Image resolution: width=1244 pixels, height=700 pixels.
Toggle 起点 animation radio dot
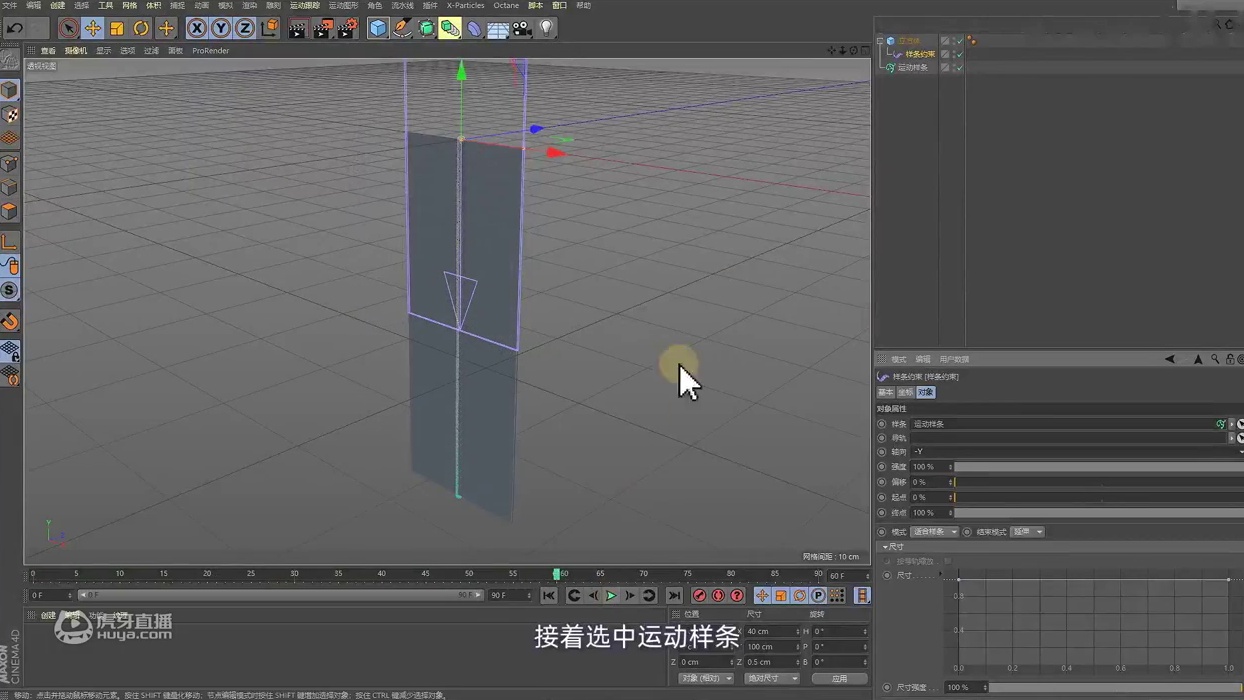(x=882, y=497)
